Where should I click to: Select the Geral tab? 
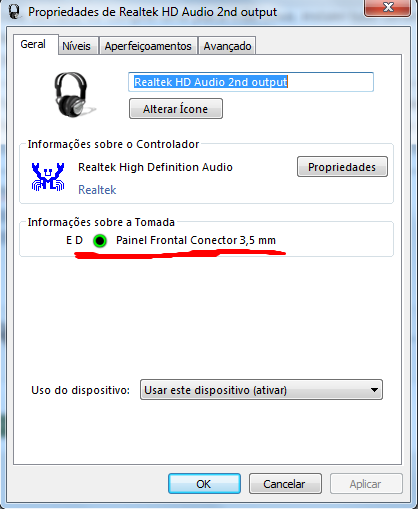(35, 44)
